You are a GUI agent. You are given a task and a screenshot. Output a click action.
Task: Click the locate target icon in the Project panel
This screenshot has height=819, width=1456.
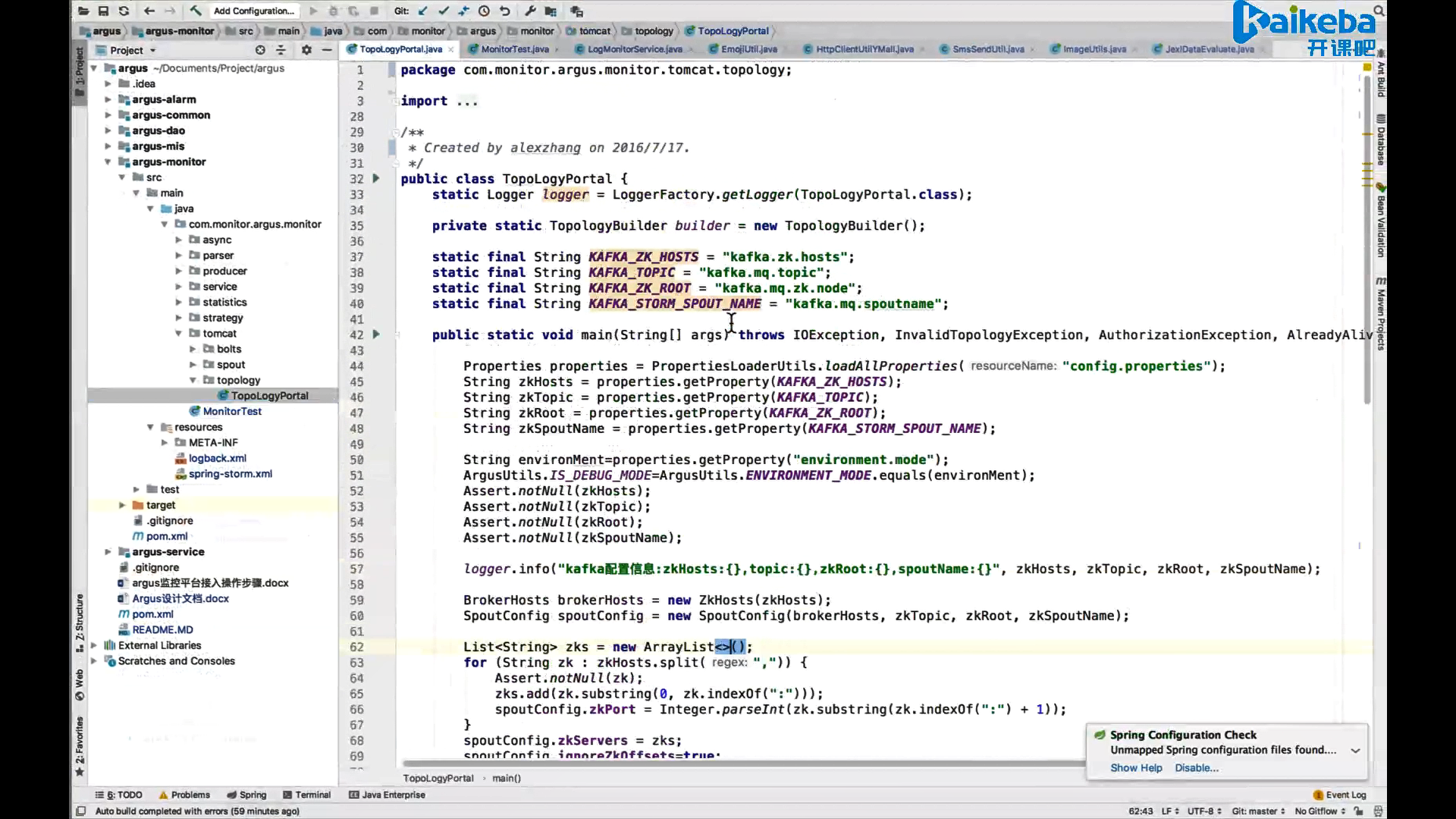pyautogui.click(x=260, y=50)
